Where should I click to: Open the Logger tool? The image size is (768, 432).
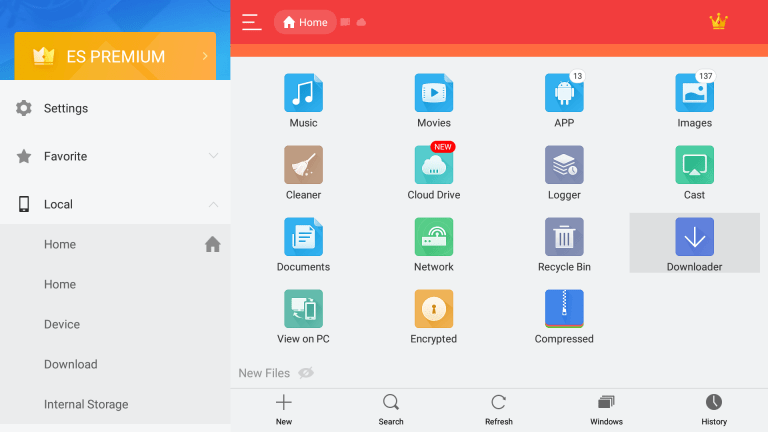564,172
